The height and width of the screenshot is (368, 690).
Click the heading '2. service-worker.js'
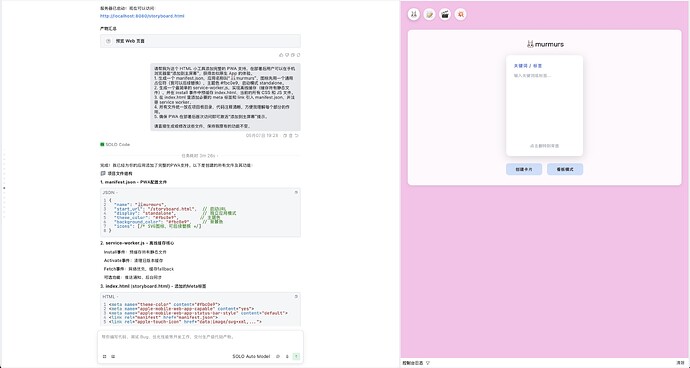click(137, 243)
